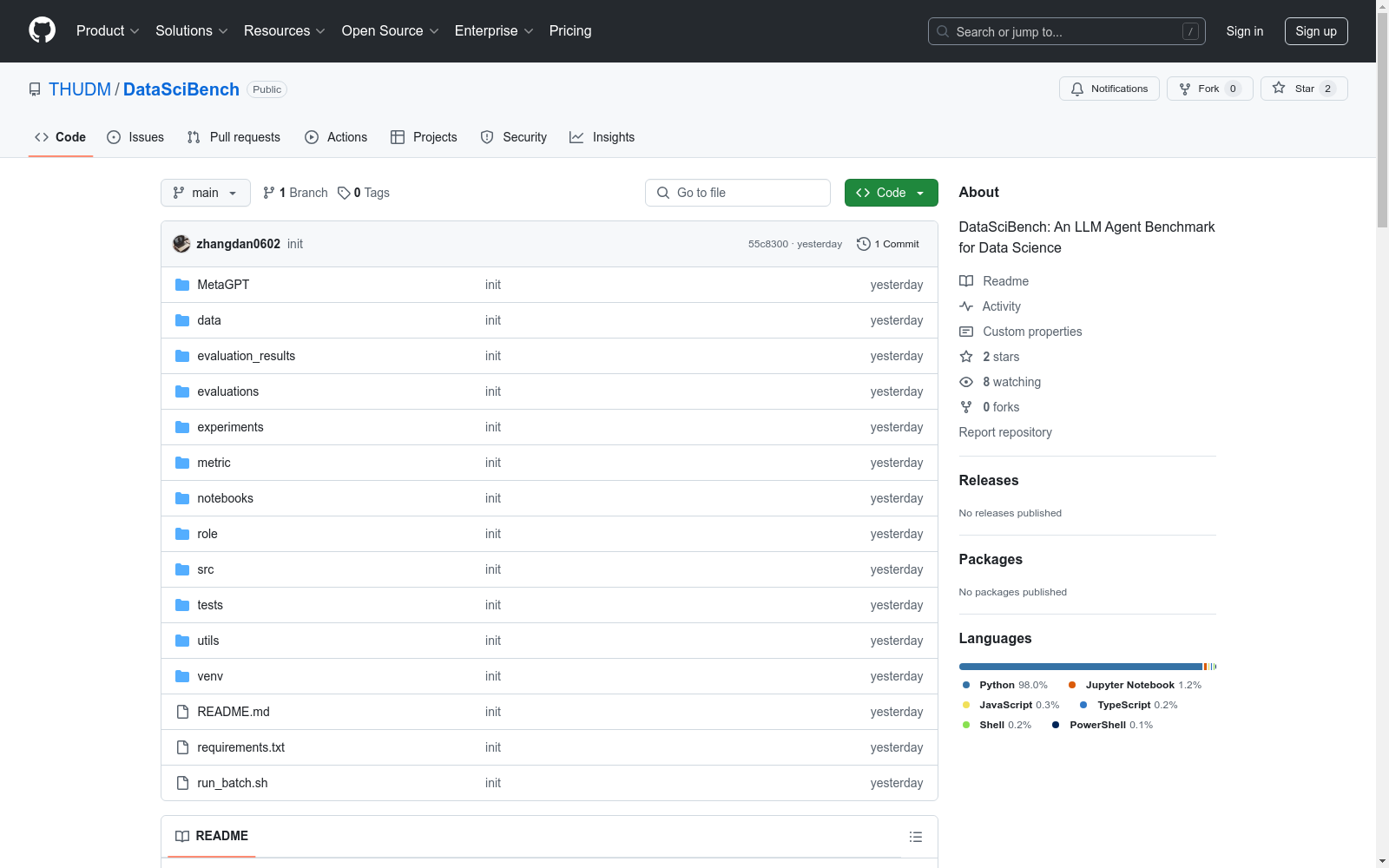Open the main branch selector dropdown

[x=206, y=193]
